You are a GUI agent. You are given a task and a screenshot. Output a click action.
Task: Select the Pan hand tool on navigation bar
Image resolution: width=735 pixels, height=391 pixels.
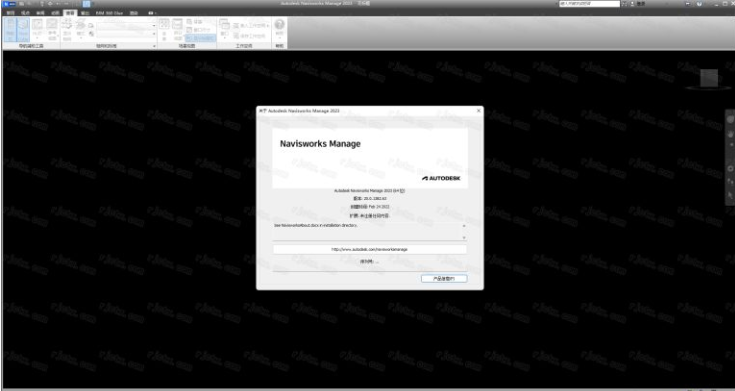(x=730, y=134)
